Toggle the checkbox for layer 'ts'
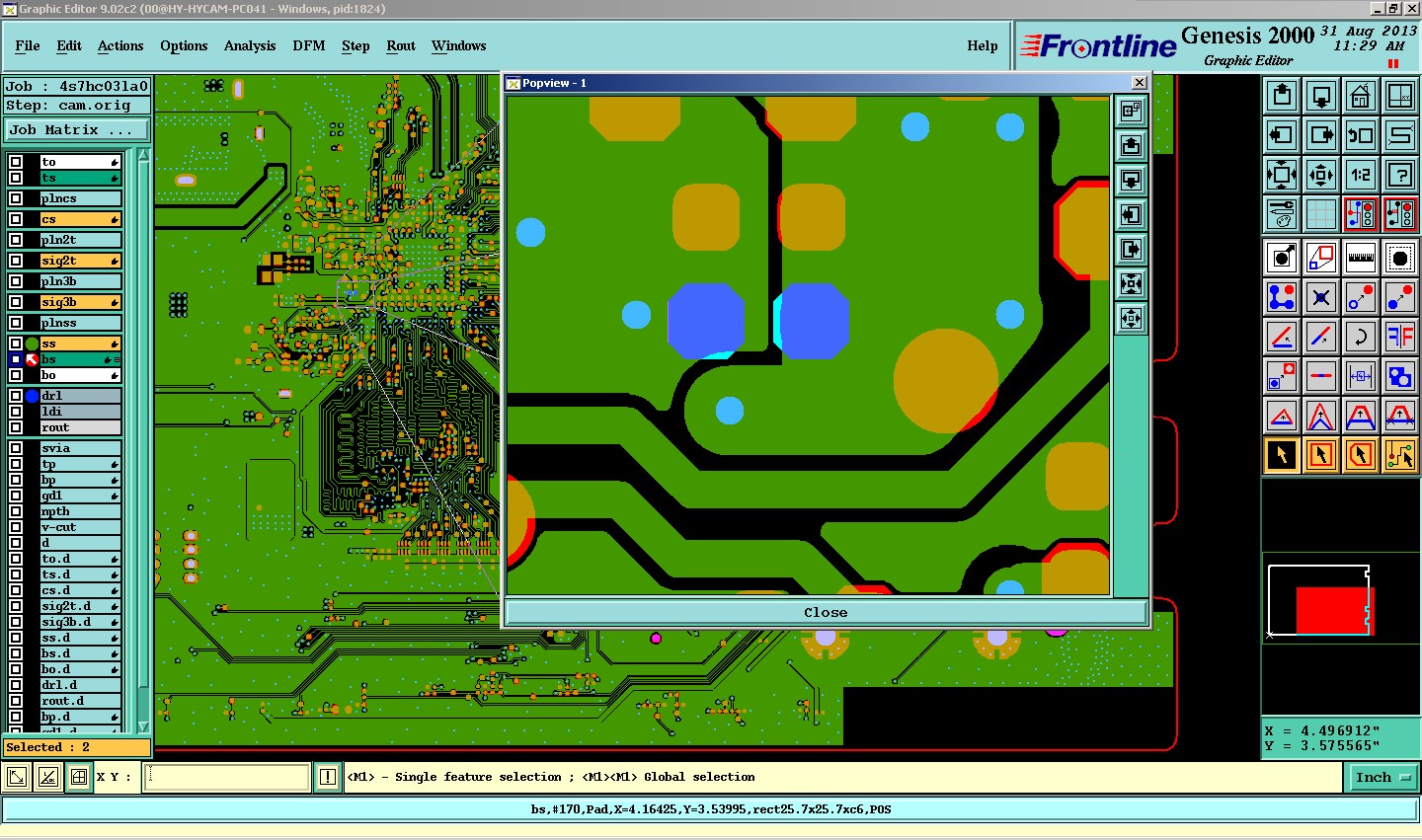The height and width of the screenshot is (840, 1422). tap(16, 178)
